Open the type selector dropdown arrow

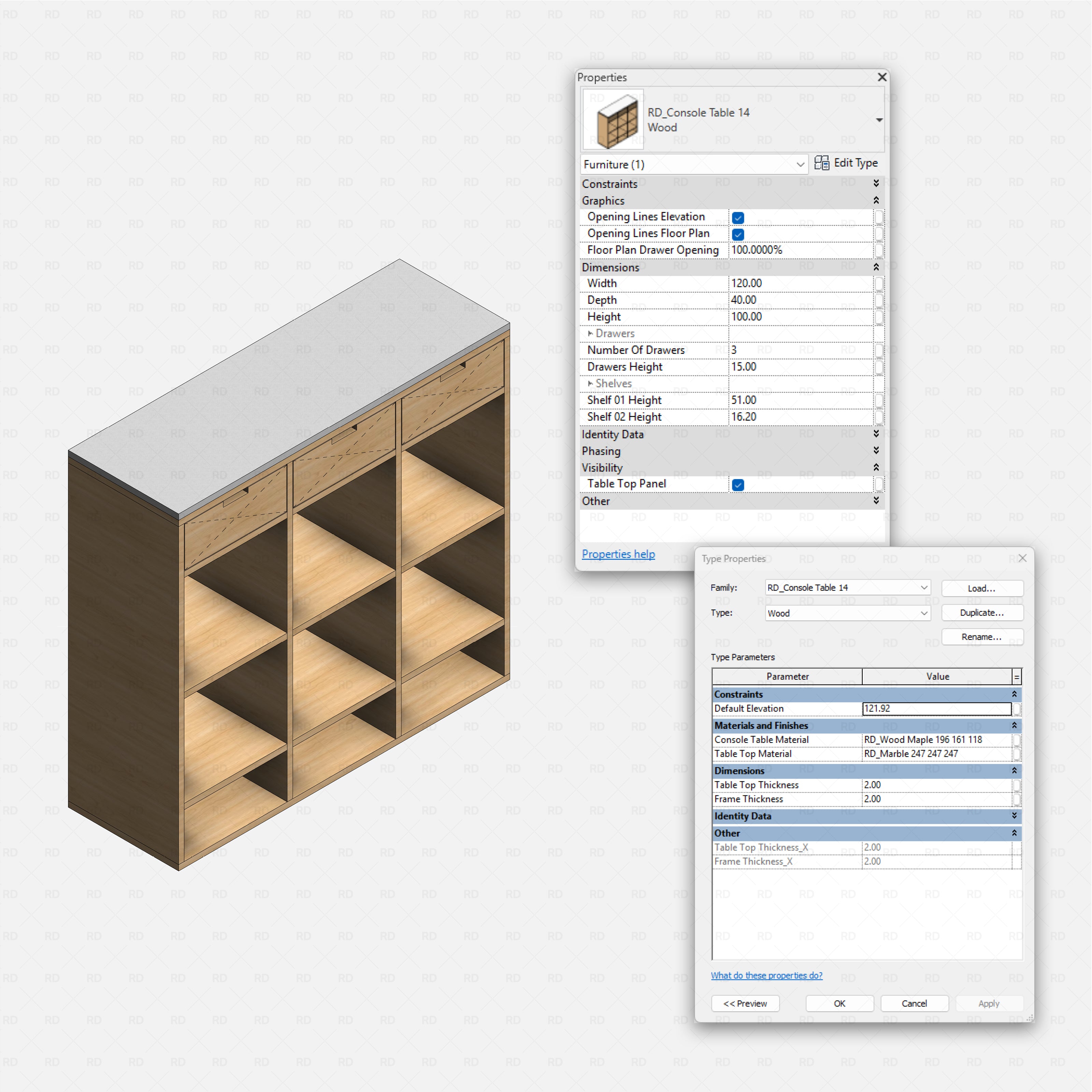(879, 120)
